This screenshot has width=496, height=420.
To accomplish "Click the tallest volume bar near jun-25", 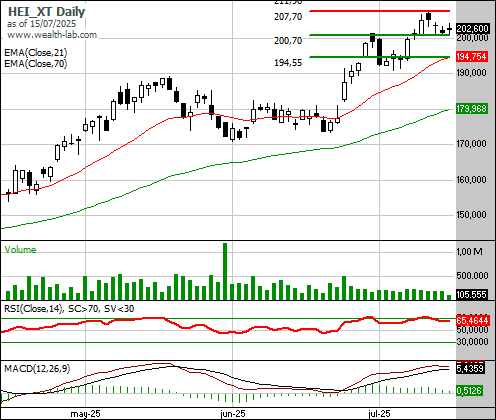I will 225,271.
